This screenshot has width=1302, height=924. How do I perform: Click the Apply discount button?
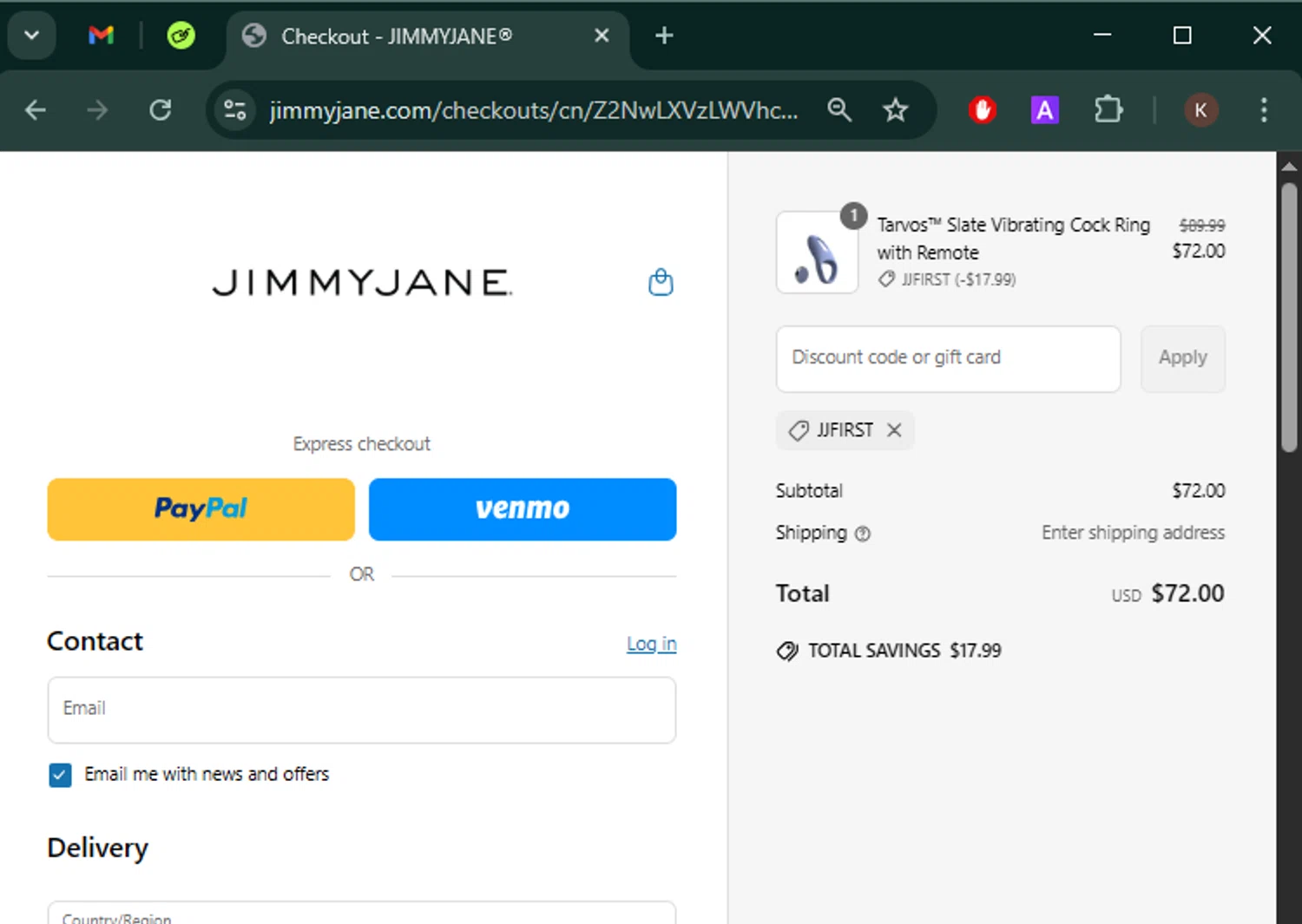tap(1182, 359)
